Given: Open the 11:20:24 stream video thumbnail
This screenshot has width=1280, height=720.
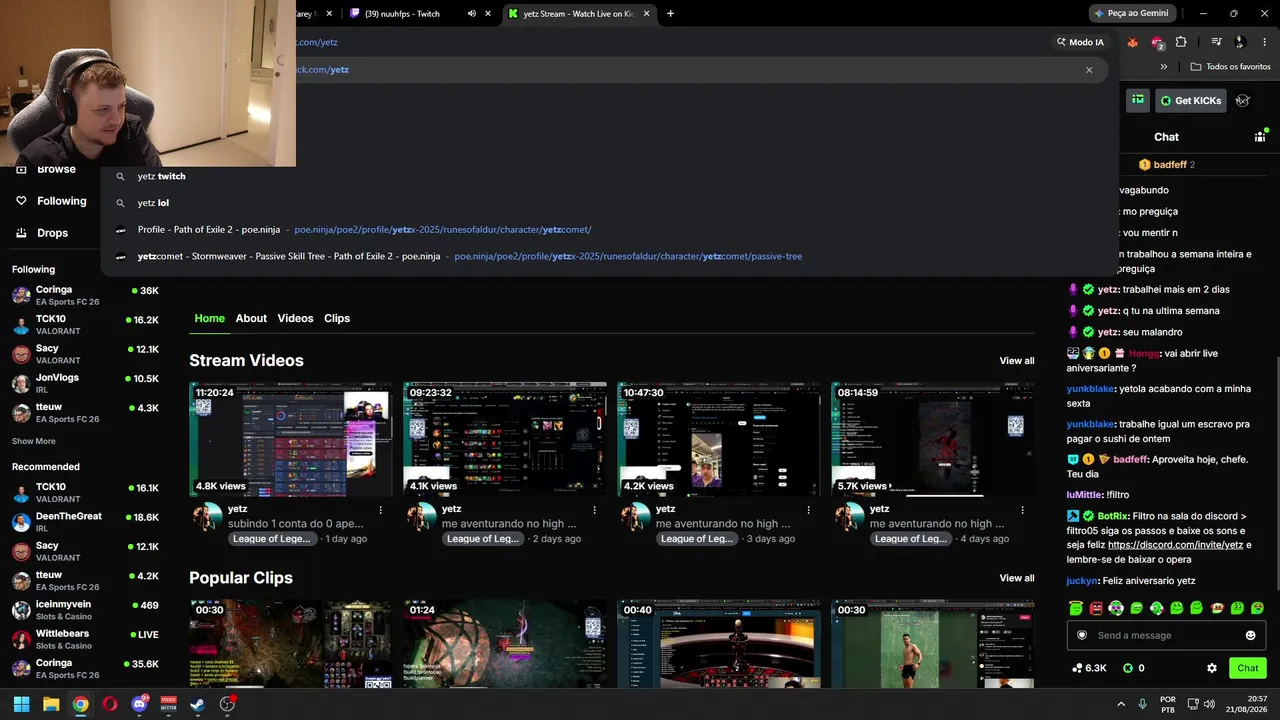Looking at the screenshot, I should coord(291,439).
